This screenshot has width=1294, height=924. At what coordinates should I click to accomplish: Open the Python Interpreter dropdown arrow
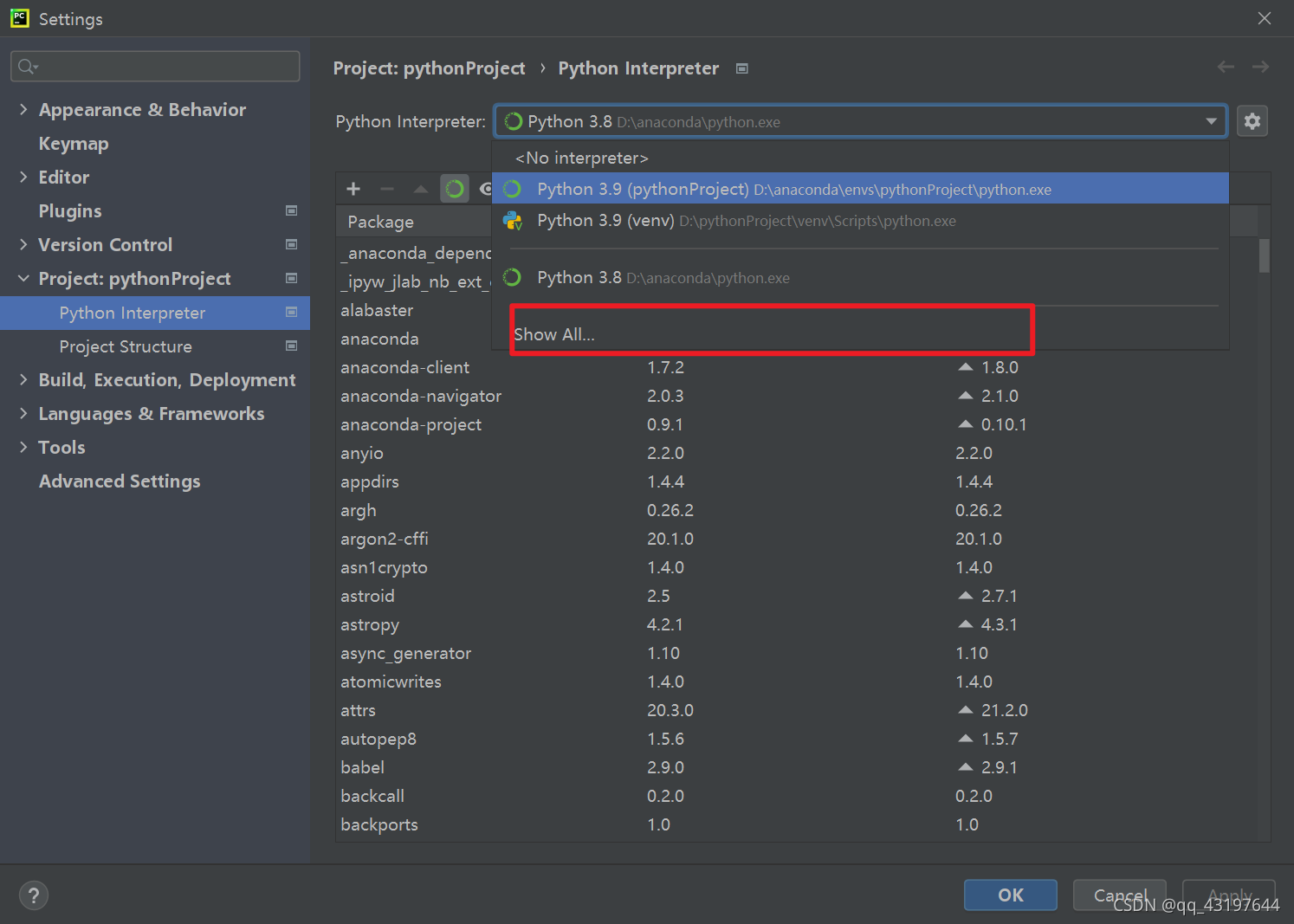tap(1211, 121)
